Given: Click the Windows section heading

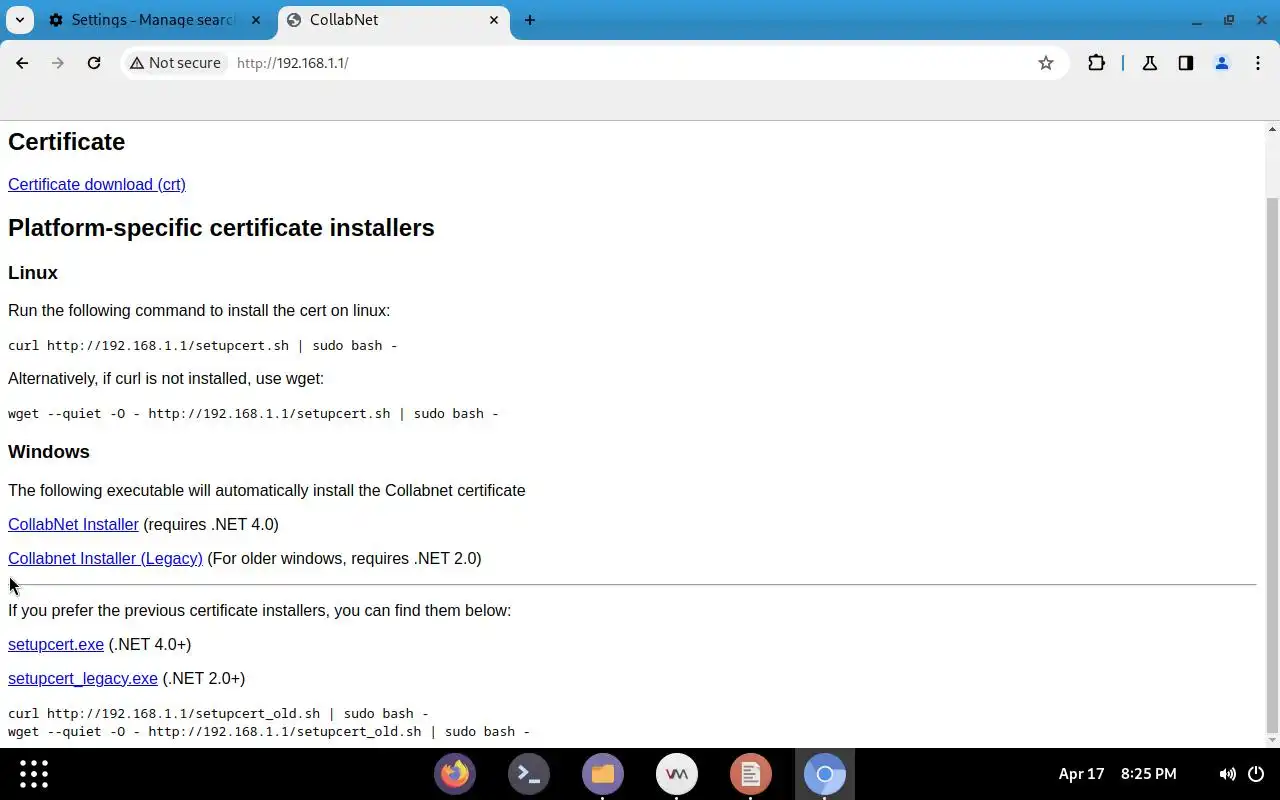Looking at the screenshot, I should pos(49,452).
